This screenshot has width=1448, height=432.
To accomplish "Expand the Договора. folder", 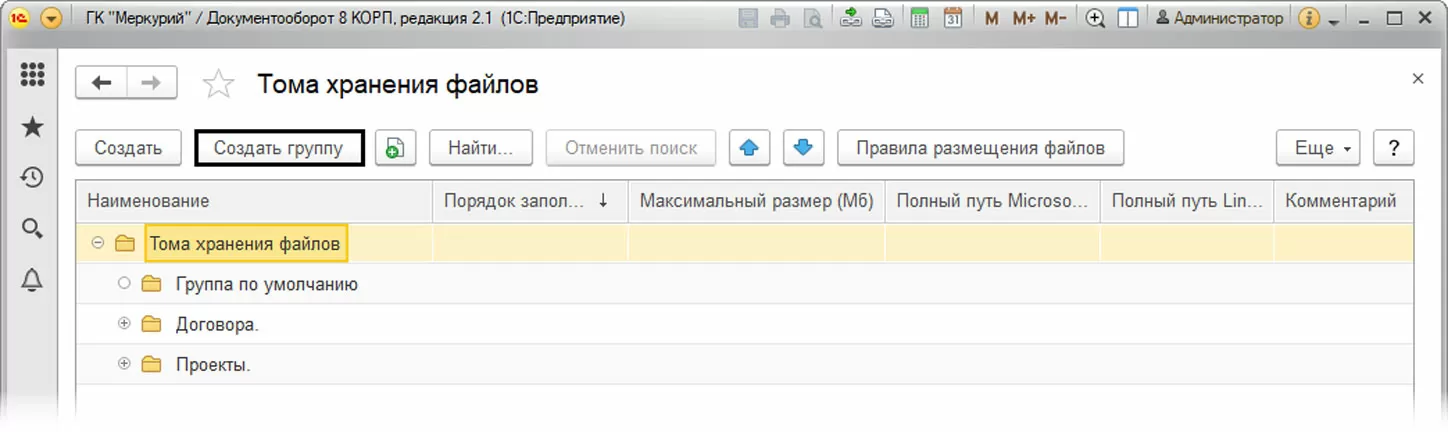I will tap(124, 324).
